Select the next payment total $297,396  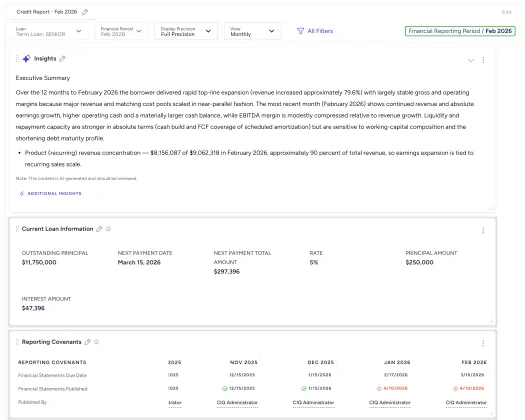tap(227, 272)
